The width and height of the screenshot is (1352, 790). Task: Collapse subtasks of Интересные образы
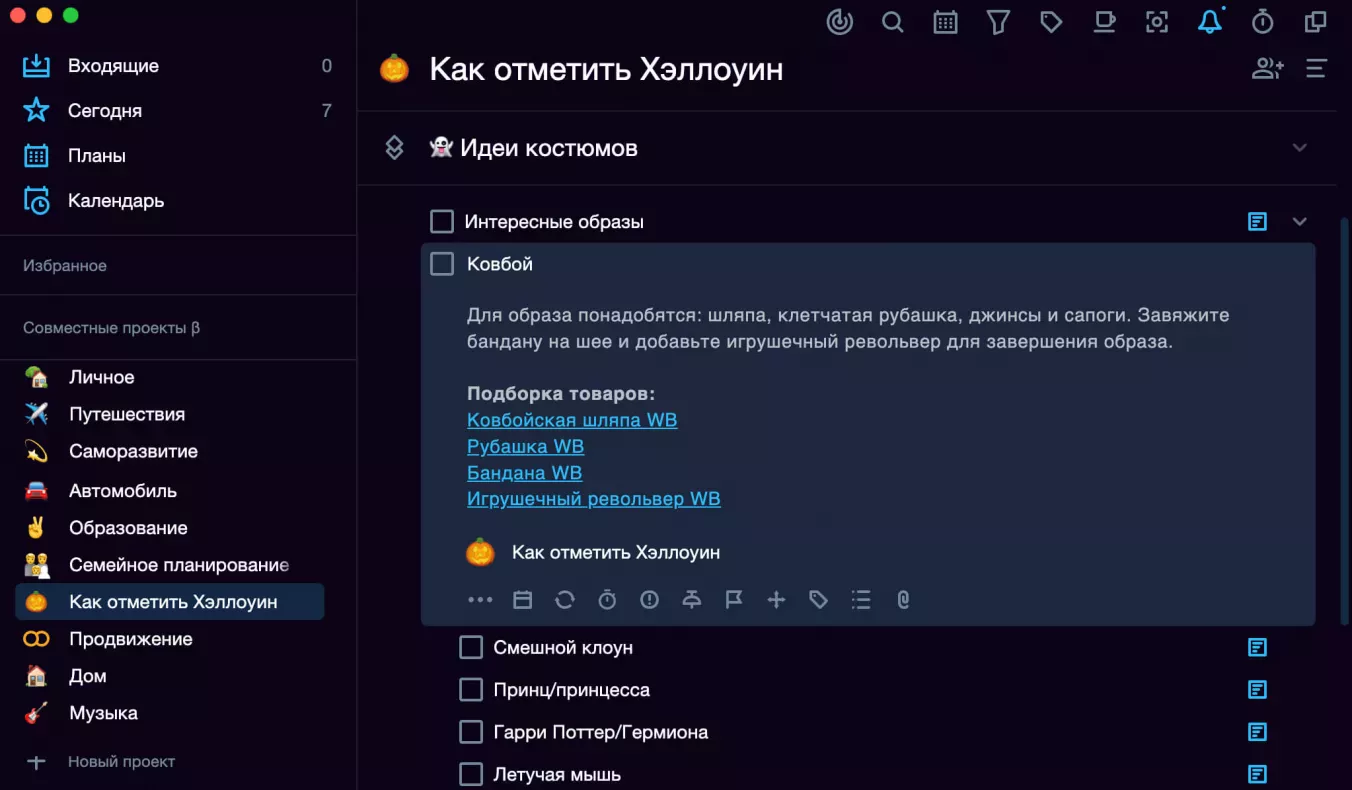click(1300, 222)
